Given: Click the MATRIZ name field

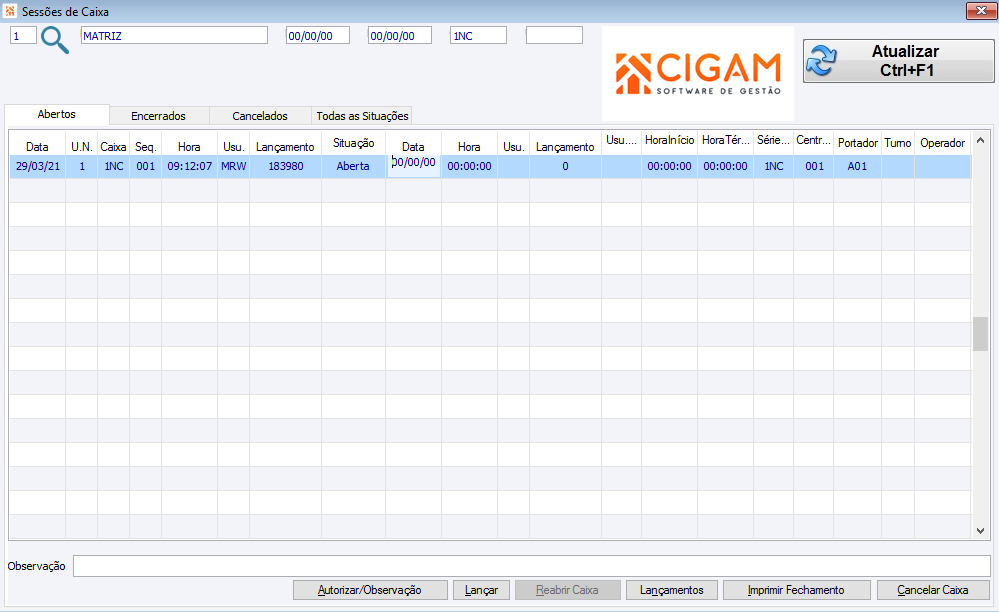Looking at the screenshot, I should [x=174, y=36].
